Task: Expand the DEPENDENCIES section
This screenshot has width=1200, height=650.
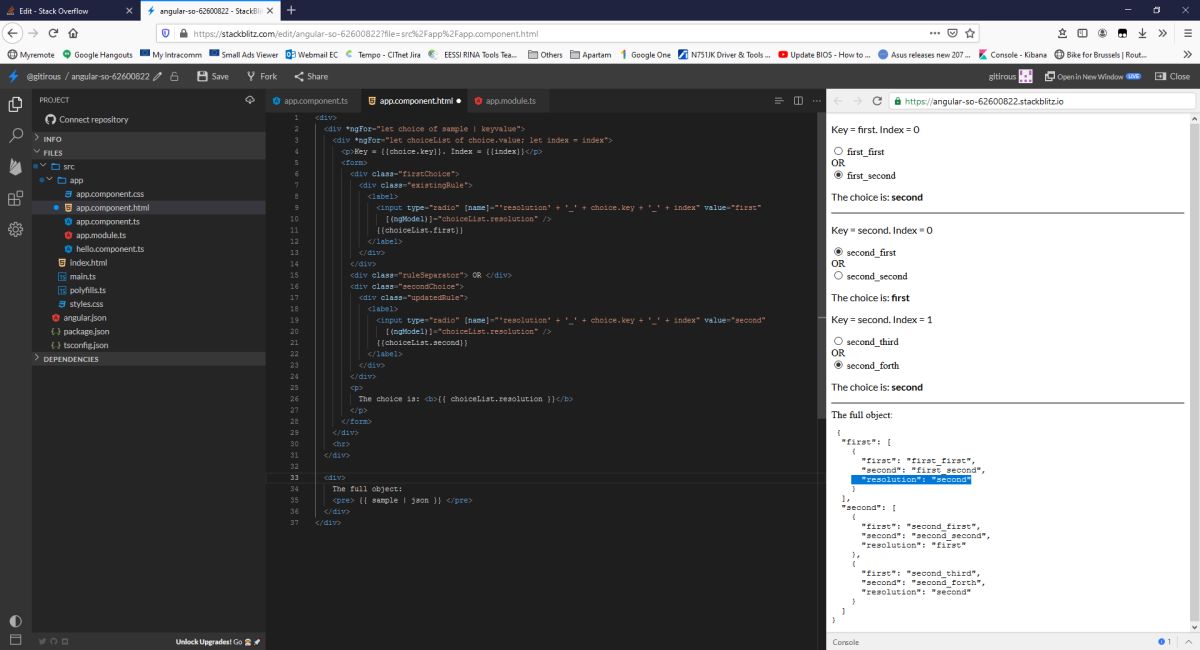Action: click(x=149, y=359)
